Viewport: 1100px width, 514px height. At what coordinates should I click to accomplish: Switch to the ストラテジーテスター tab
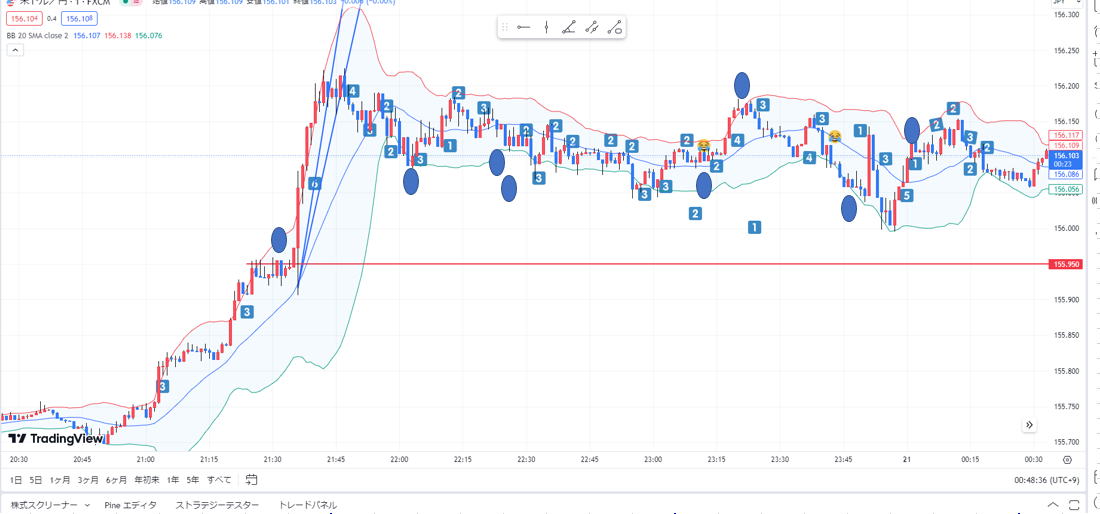[x=217, y=506]
